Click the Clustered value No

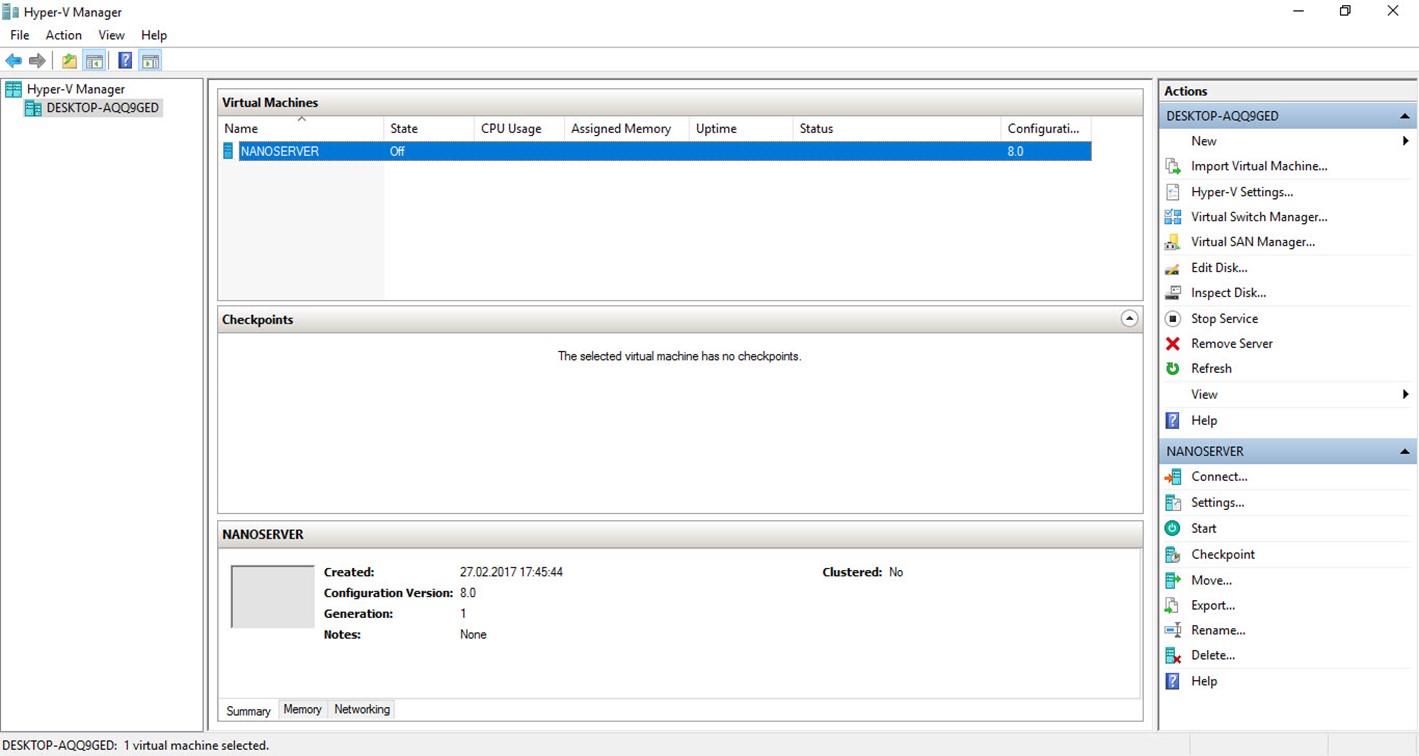pyautogui.click(x=896, y=573)
